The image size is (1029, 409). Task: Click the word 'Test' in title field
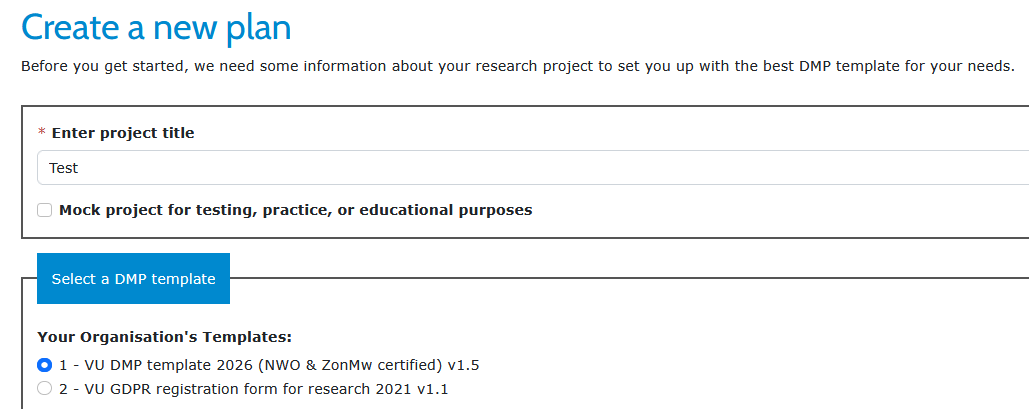pyautogui.click(x=64, y=168)
